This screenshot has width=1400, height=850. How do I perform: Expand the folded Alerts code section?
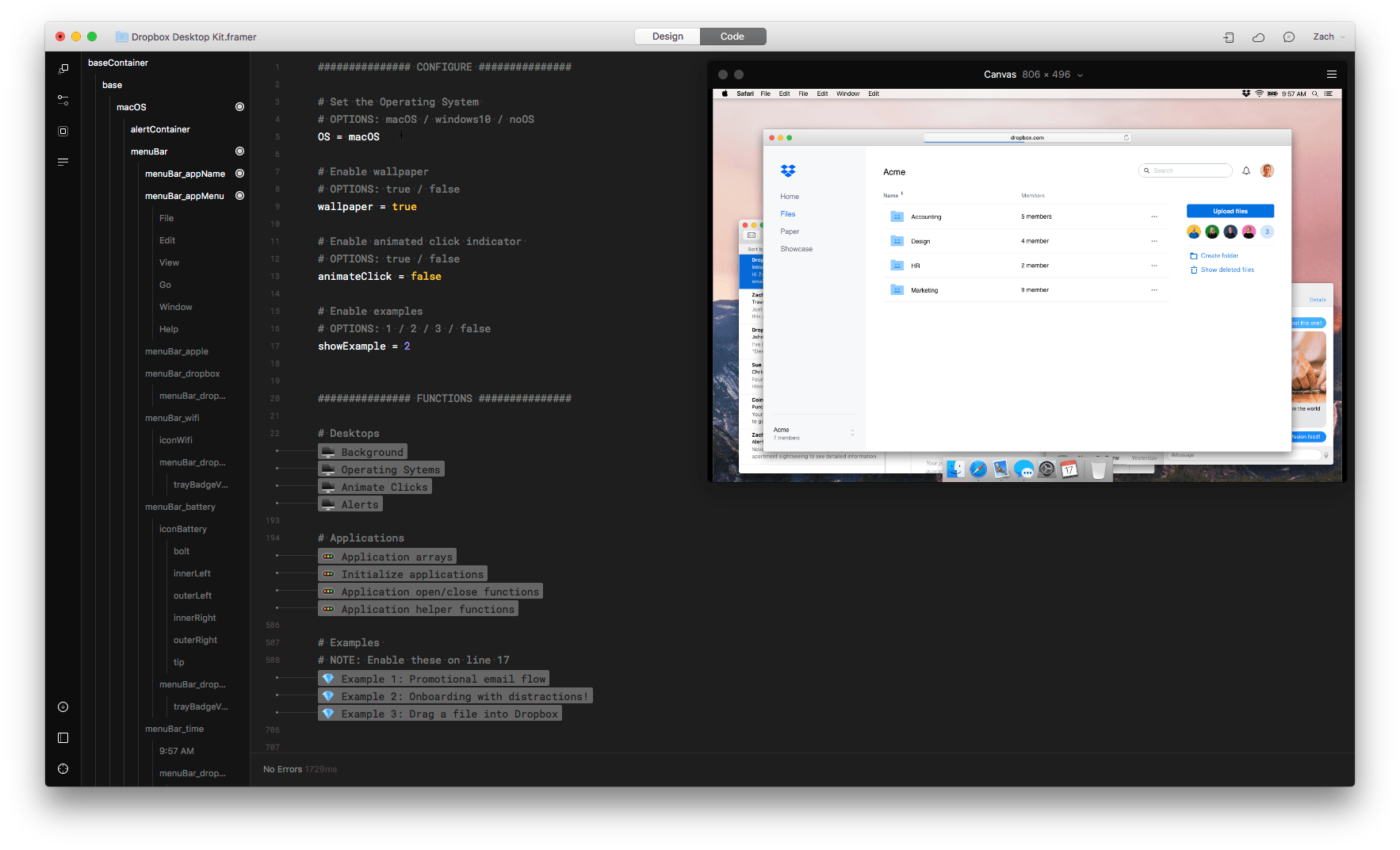click(x=350, y=504)
